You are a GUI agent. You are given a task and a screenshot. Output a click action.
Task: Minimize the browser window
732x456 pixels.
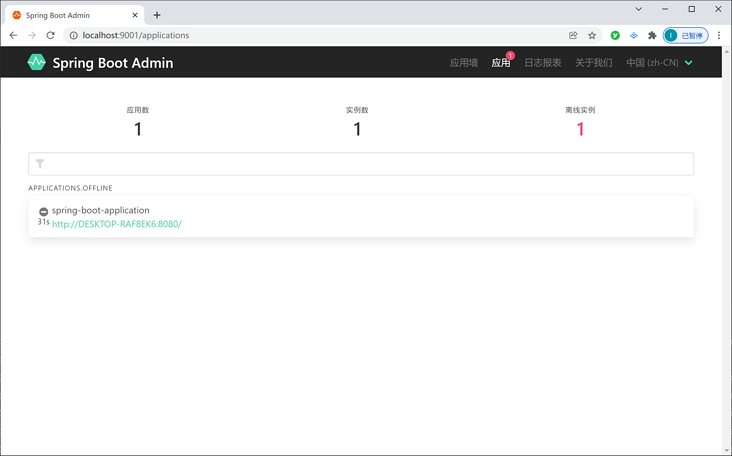tap(665, 9)
